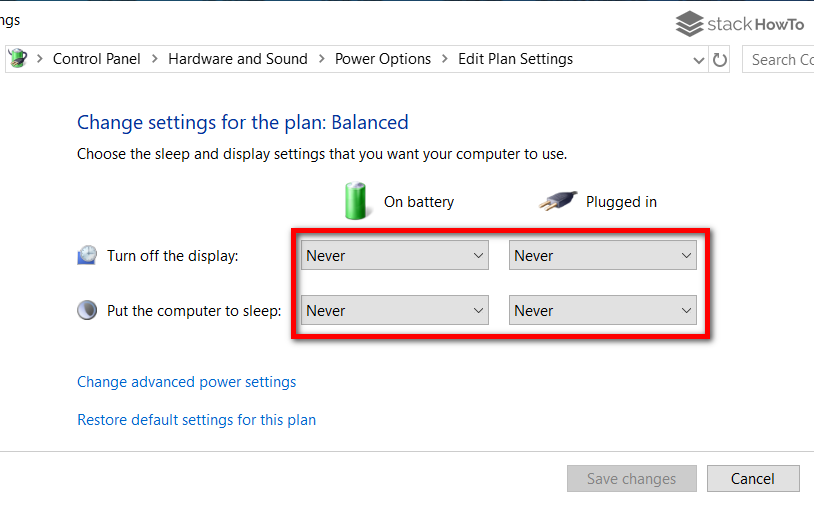The image size is (814, 515).
Task: Click the green battery icon
Action: tap(356, 201)
